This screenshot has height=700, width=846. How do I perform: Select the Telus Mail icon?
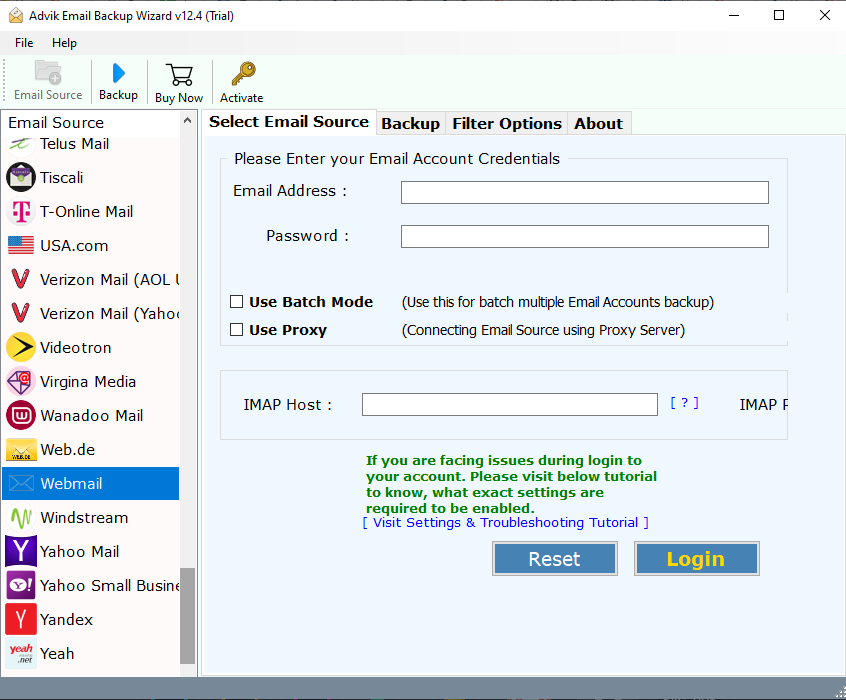tap(21, 144)
